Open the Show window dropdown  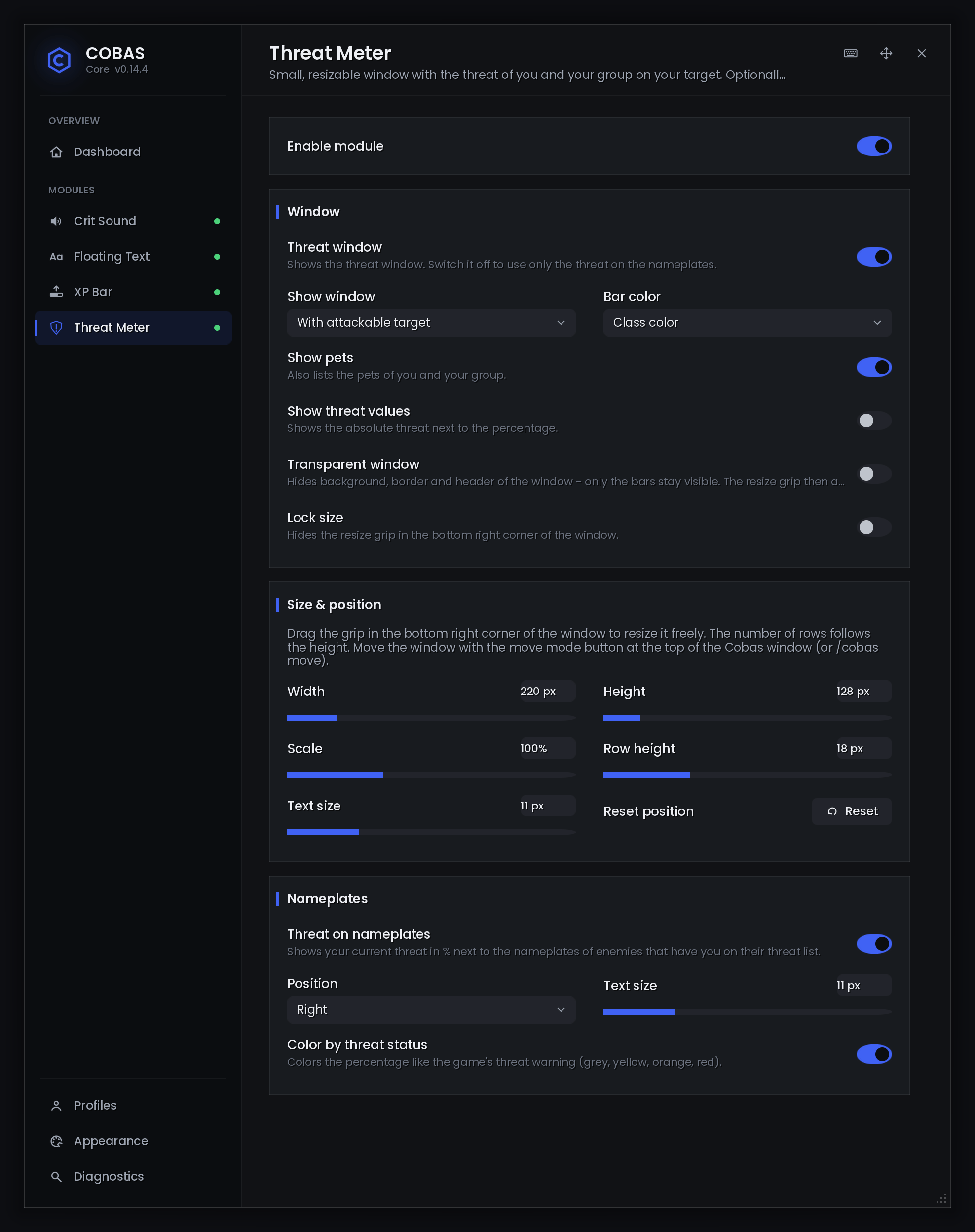[x=431, y=322]
